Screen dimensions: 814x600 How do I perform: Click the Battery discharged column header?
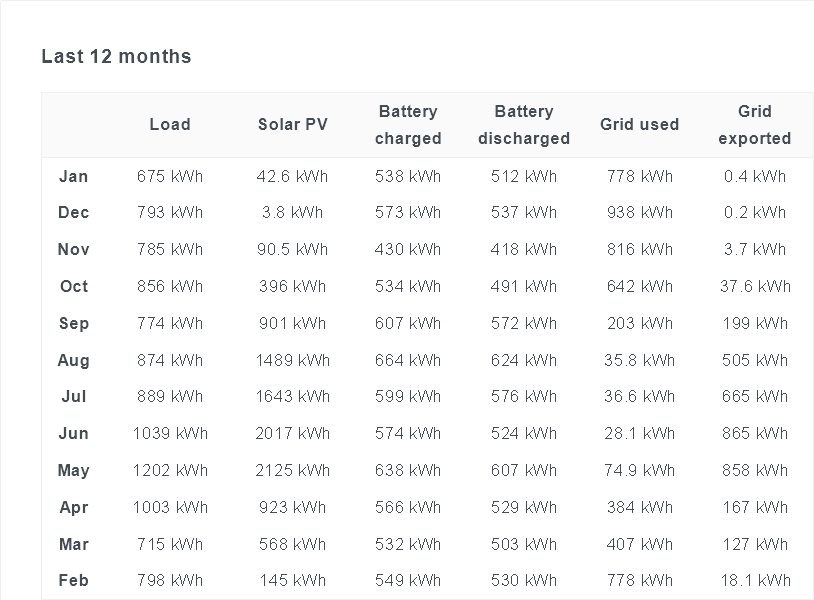point(524,125)
